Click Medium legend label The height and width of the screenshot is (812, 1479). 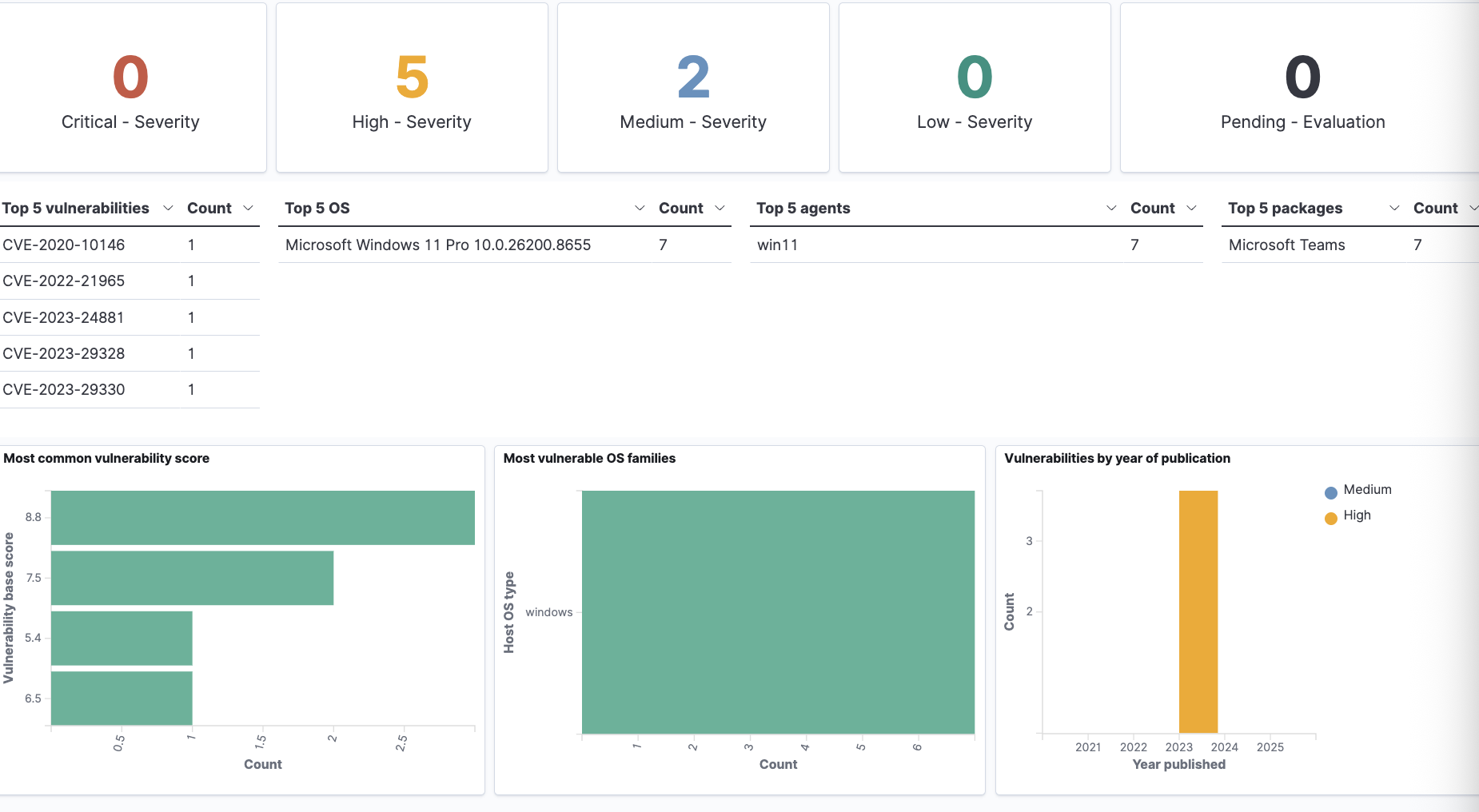pyautogui.click(x=1367, y=489)
